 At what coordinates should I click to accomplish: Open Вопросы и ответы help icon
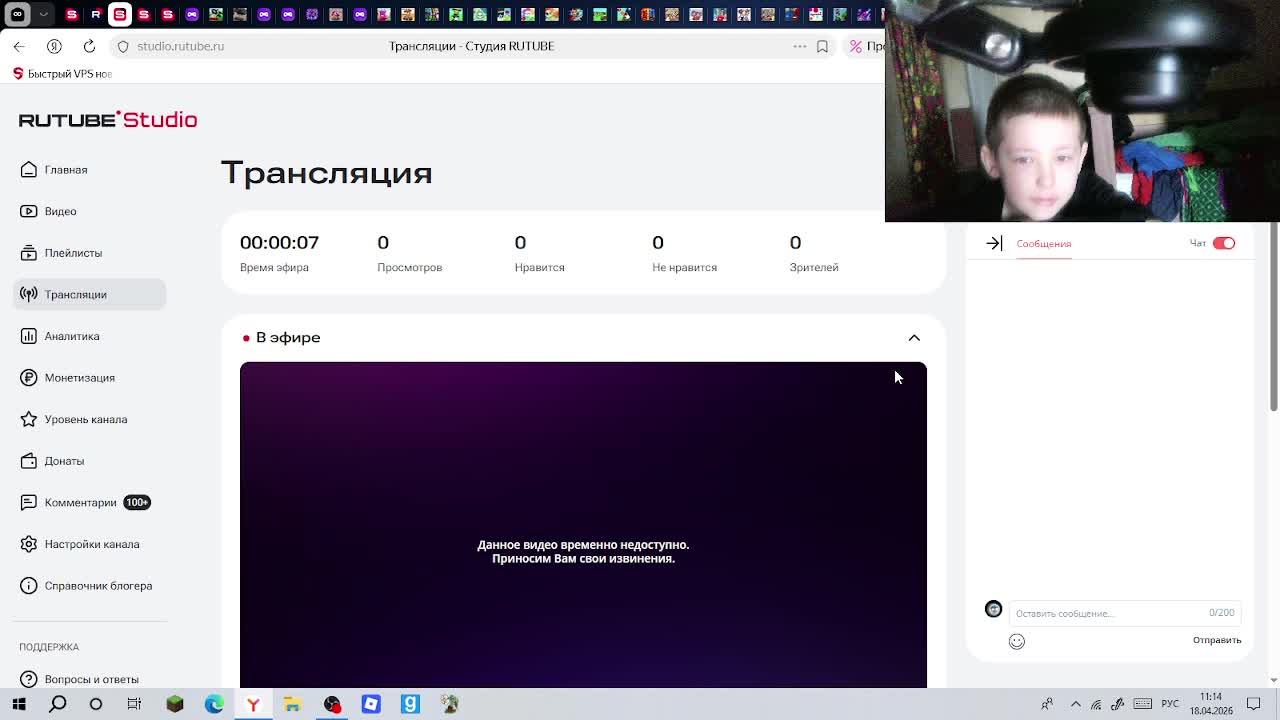tap(29, 679)
